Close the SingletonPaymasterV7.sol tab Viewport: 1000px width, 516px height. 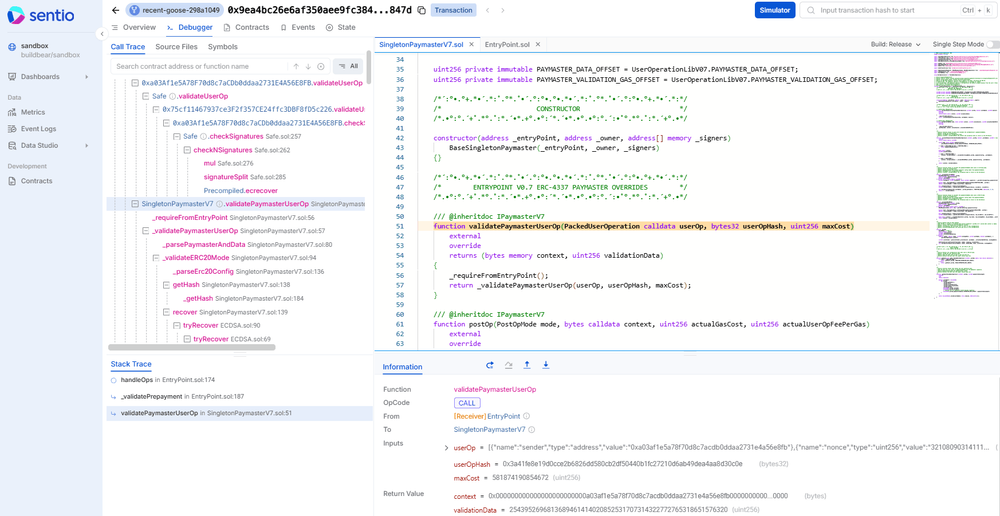coord(471,45)
